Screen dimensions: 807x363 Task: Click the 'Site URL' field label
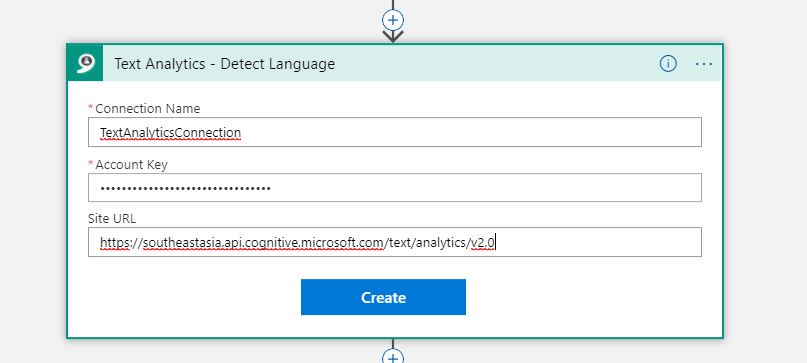coord(112,218)
